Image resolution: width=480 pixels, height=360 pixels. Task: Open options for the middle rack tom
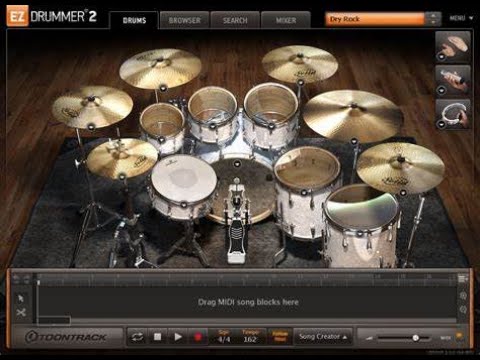(212, 126)
